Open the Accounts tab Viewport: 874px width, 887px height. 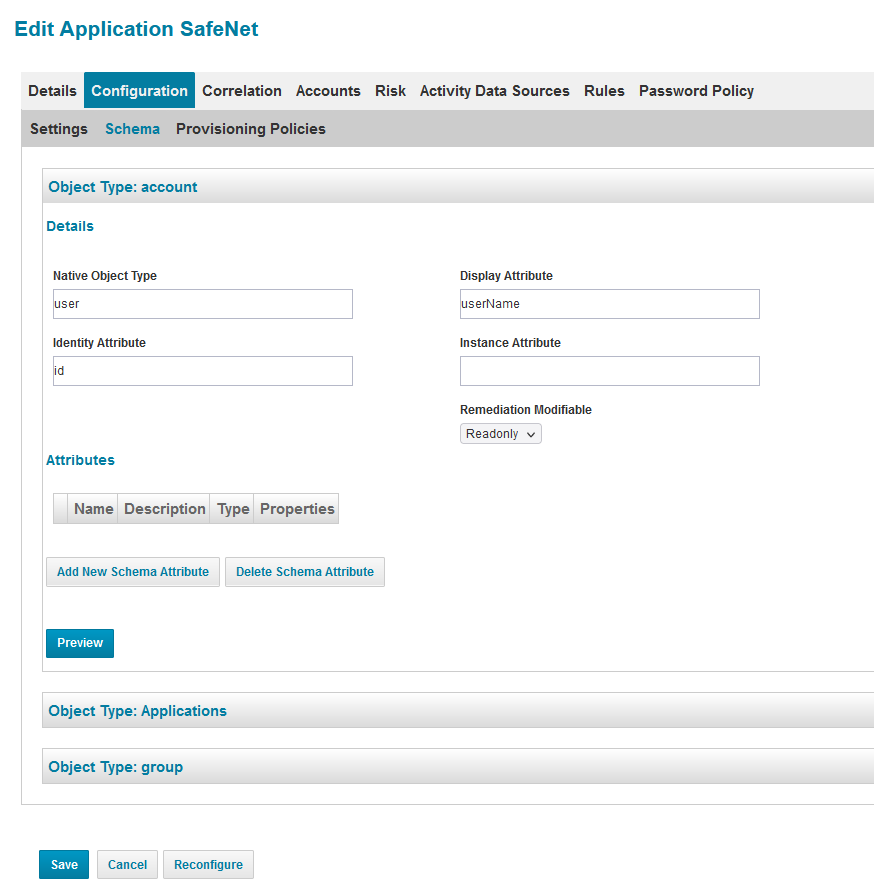328,91
